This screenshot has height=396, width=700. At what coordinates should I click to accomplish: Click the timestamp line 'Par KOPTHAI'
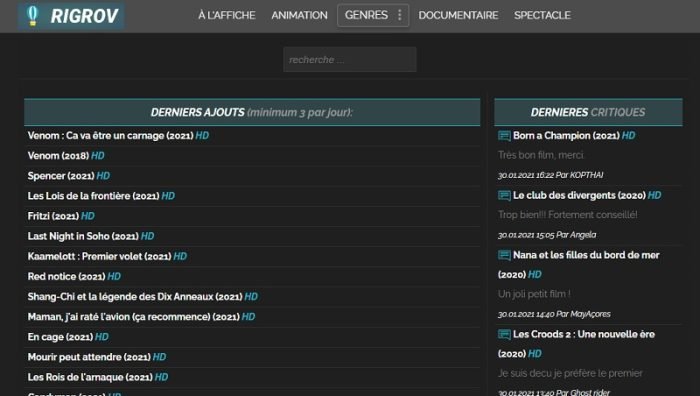coord(550,175)
